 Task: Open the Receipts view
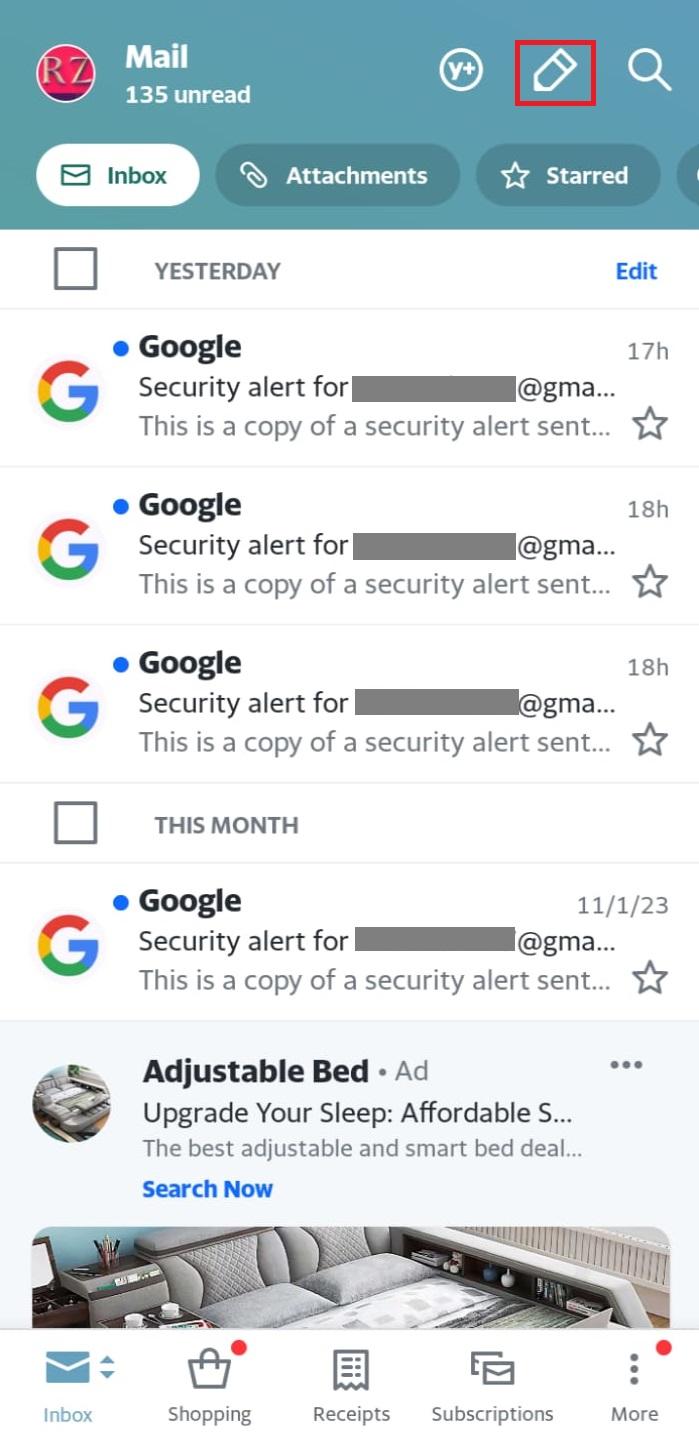(x=351, y=1381)
